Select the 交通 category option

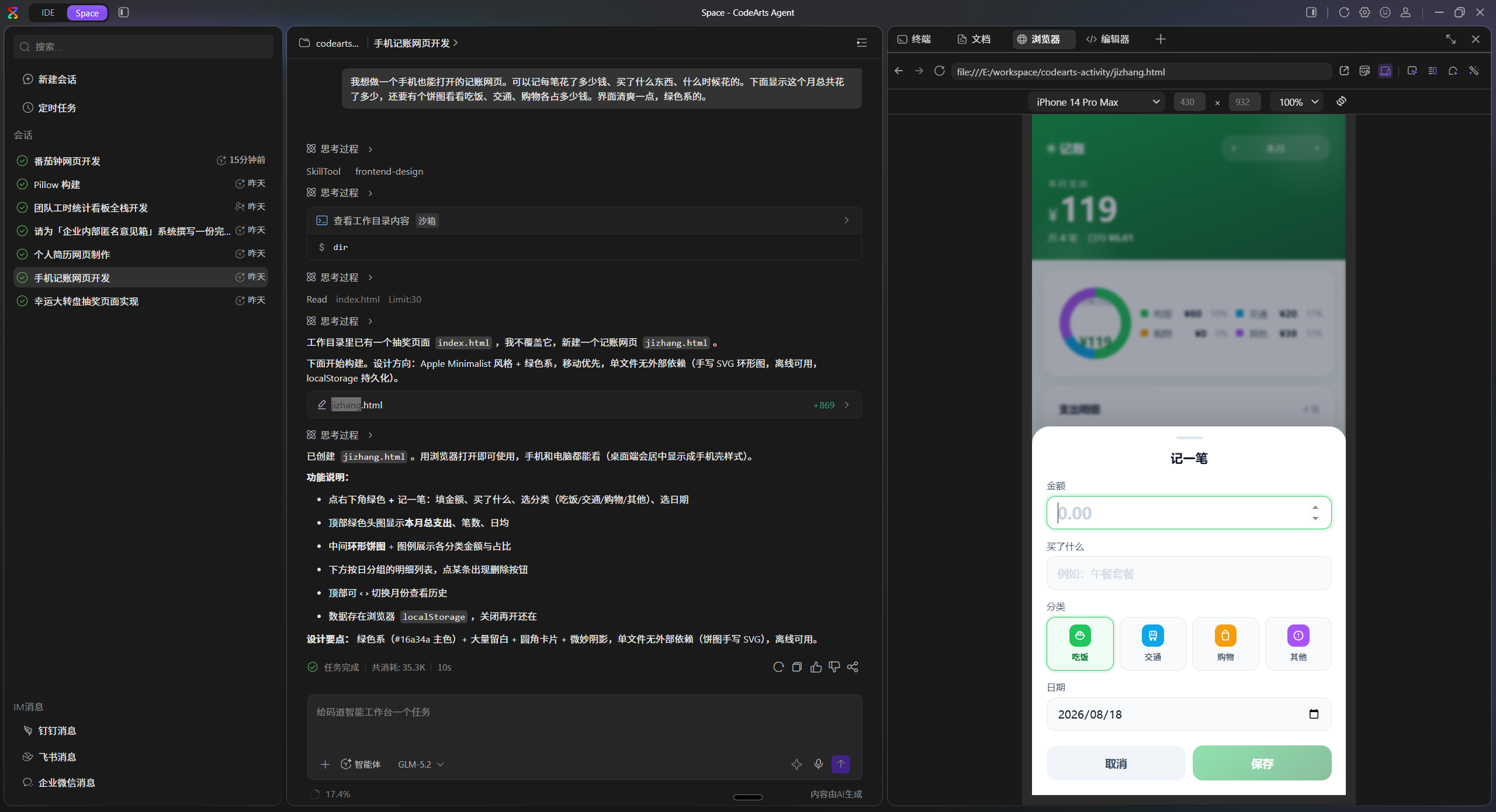[x=1152, y=643]
